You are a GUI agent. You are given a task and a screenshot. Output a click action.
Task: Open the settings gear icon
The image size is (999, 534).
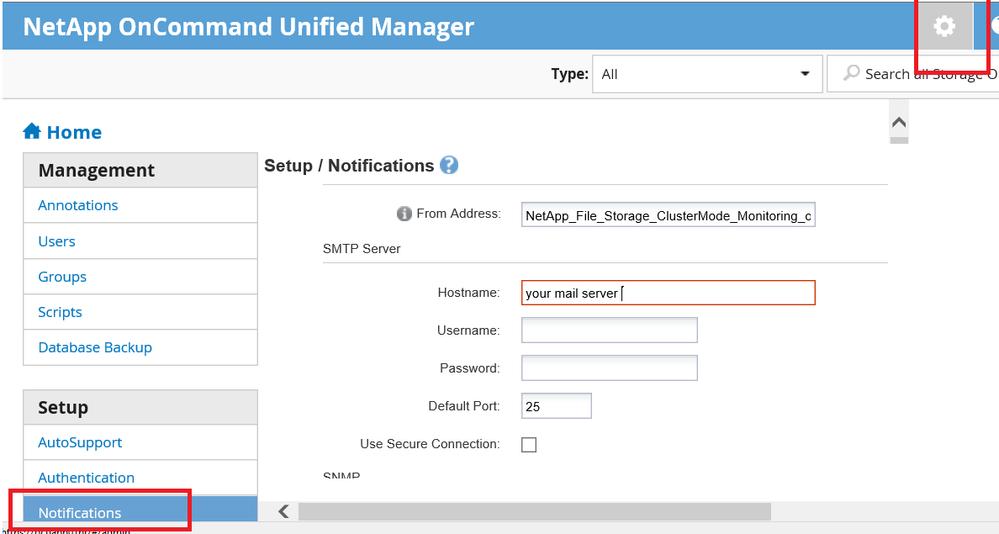(944, 27)
